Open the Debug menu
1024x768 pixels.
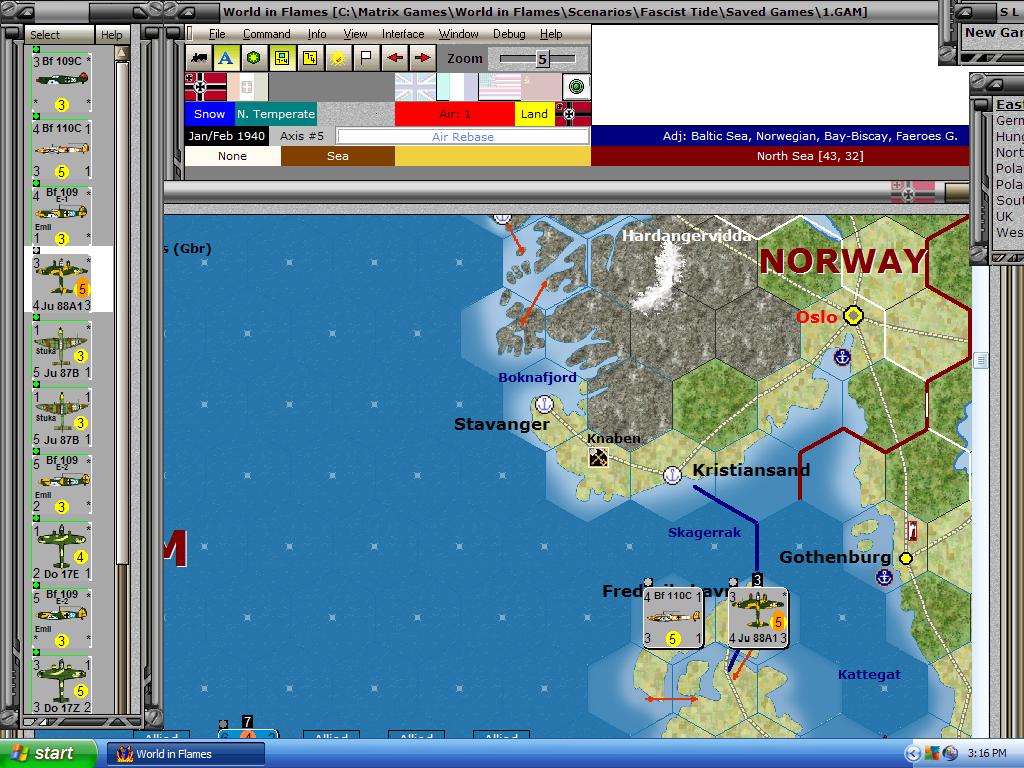[x=509, y=33]
